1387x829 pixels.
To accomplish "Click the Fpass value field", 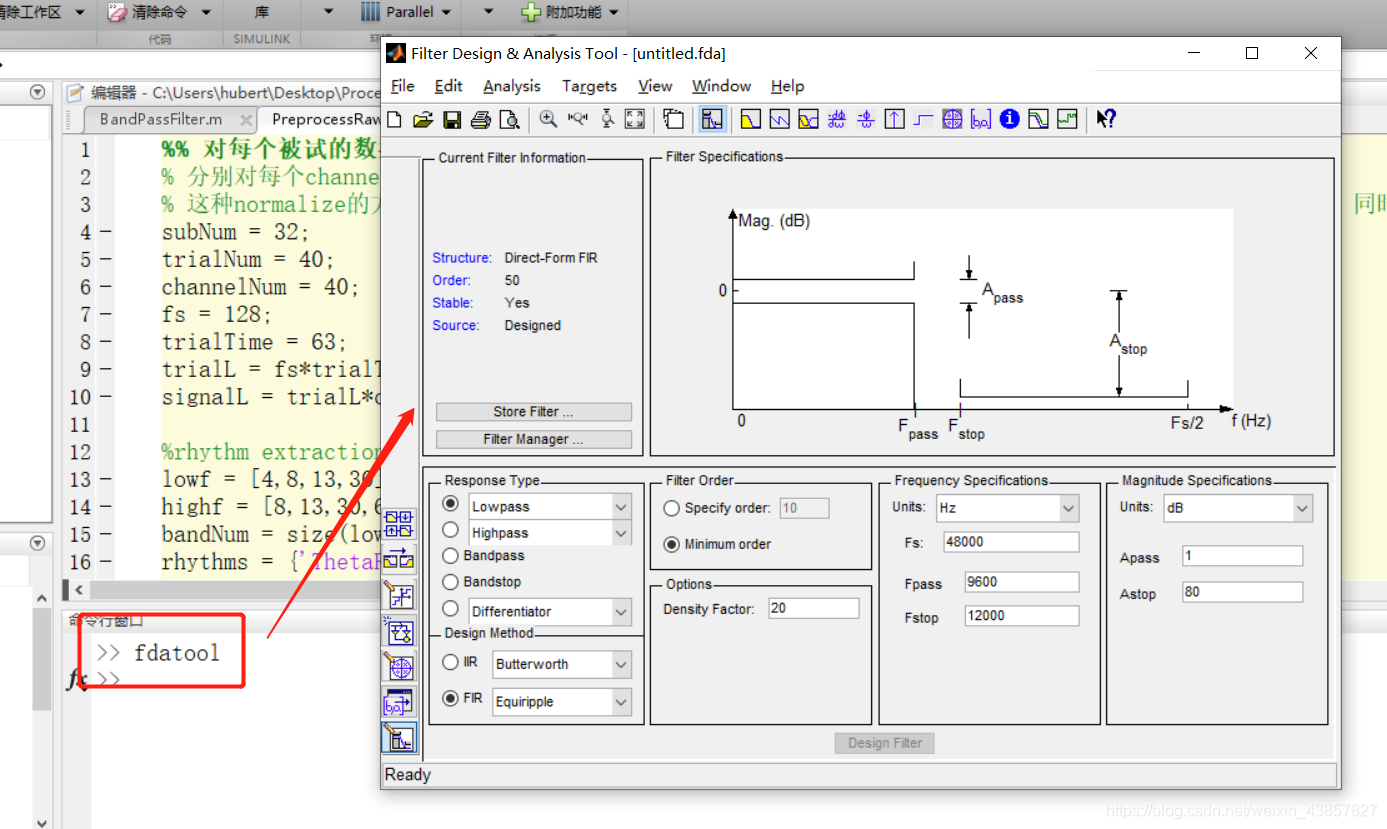I will [1022, 582].
